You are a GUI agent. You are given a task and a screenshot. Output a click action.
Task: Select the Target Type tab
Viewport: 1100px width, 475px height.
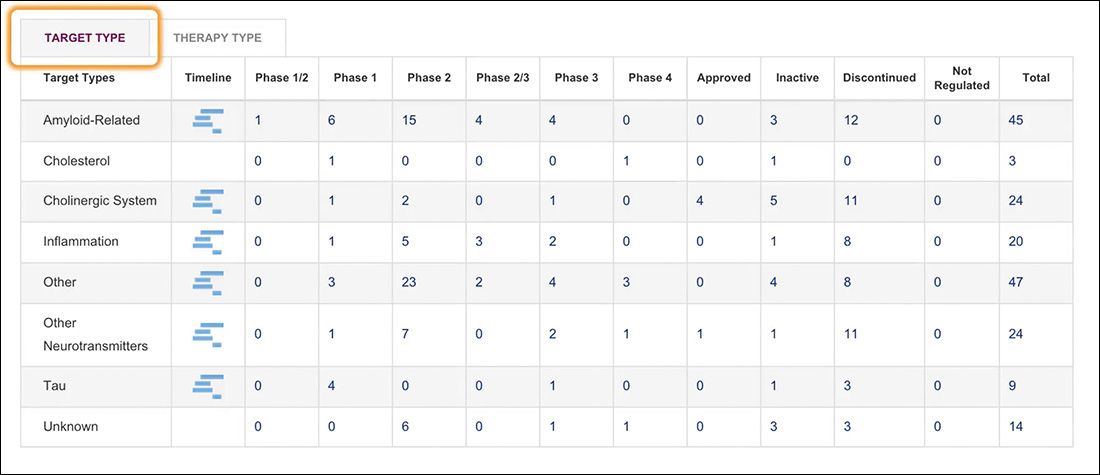click(x=85, y=38)
